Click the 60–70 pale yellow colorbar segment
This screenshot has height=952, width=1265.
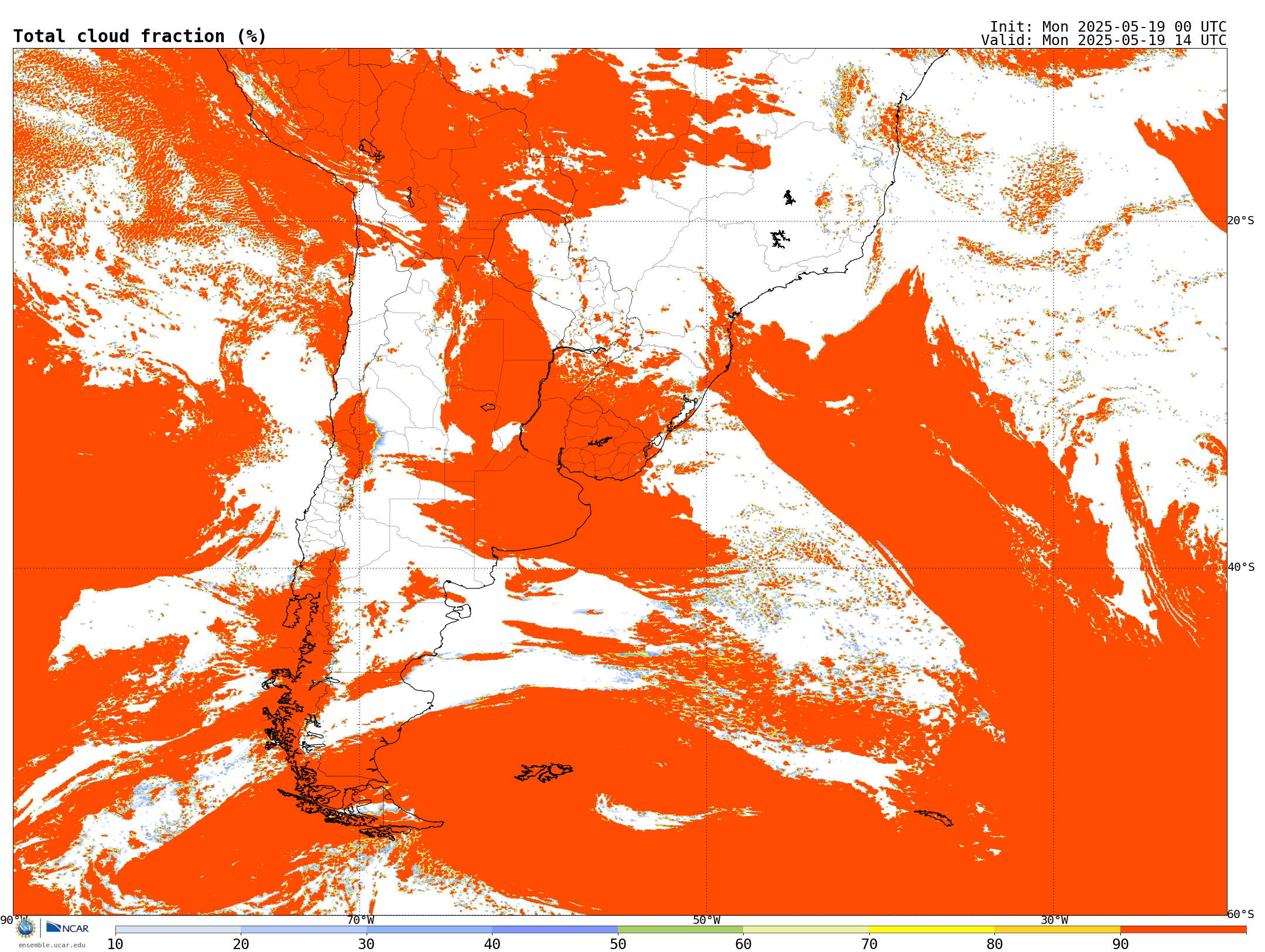[x=806, y=930]
